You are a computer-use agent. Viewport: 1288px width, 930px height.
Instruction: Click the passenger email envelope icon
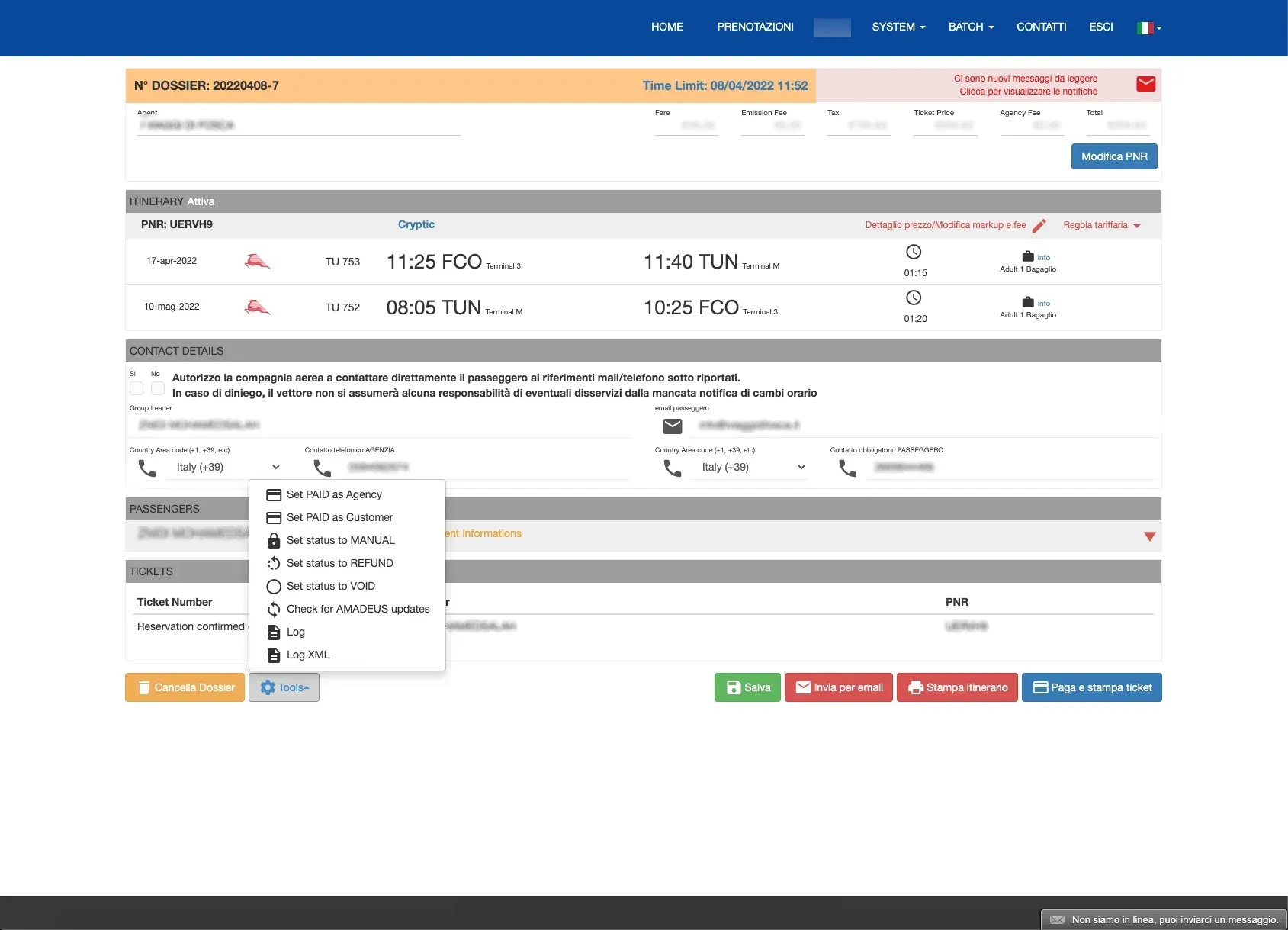672,426
